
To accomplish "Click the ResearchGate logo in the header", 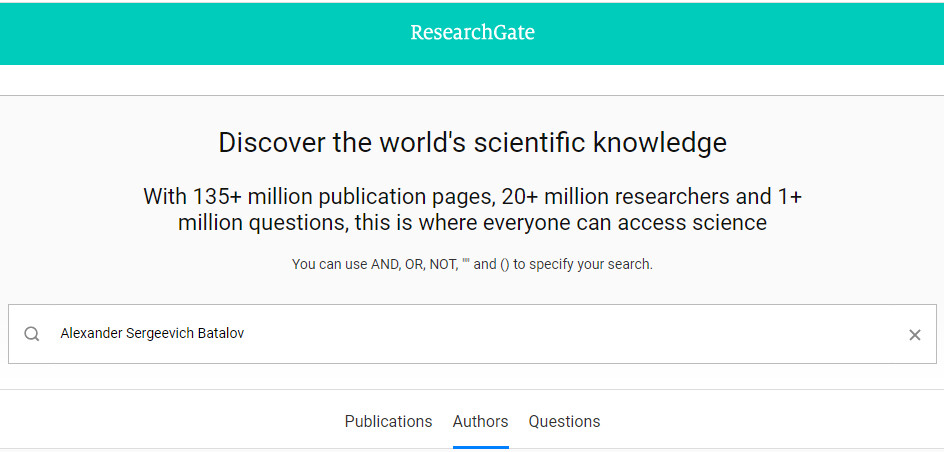I will tap(472, 33).
